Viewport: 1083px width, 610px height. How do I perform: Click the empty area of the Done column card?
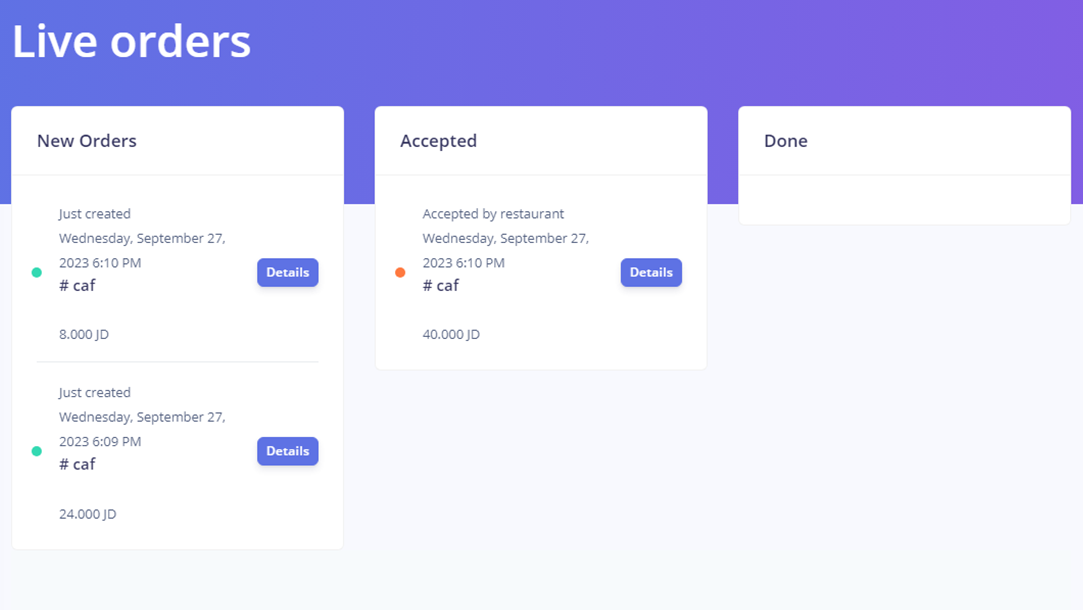904,200
